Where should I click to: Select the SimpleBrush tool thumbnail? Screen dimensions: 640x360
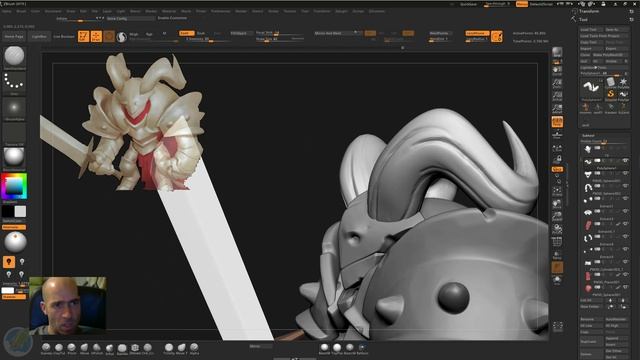pos(611,95)
